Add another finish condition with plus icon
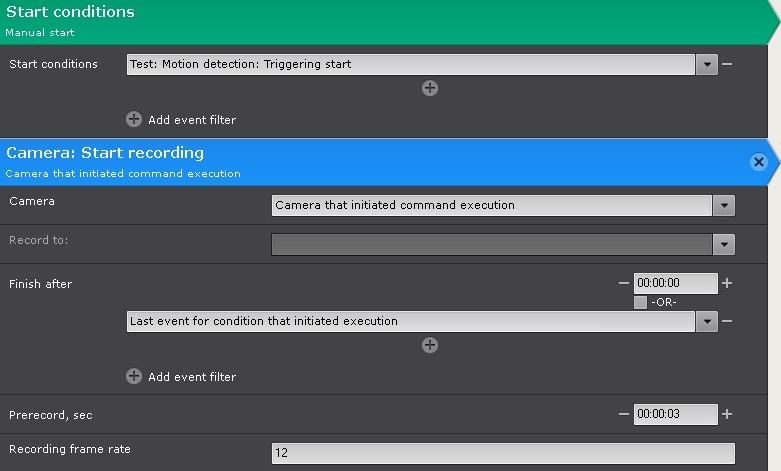The width and height of the screenshot is (781, 471). pyautogui.click(x=430, y=345)
